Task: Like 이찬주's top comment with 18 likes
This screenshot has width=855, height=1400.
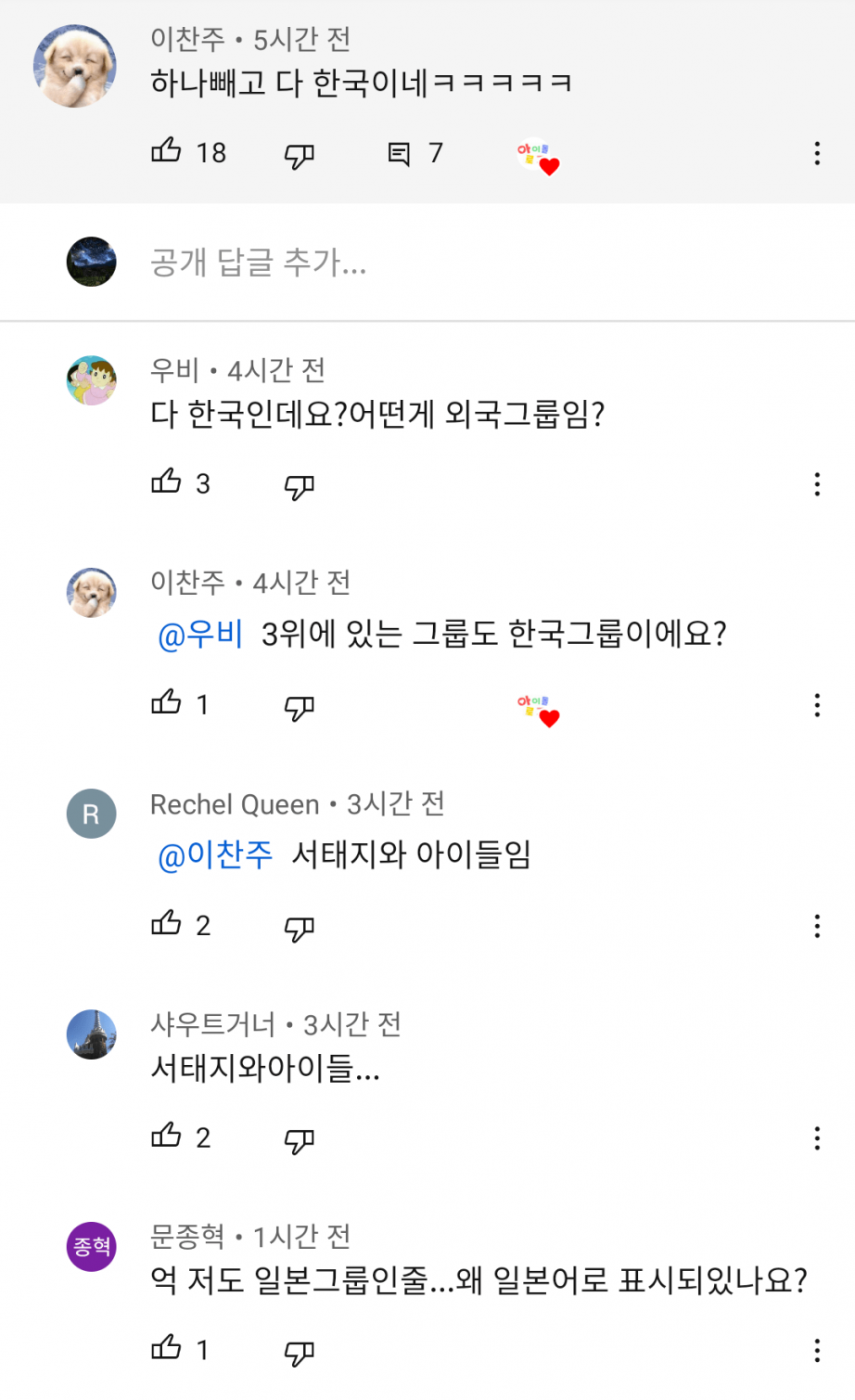Action: click(x=167, y=151)
